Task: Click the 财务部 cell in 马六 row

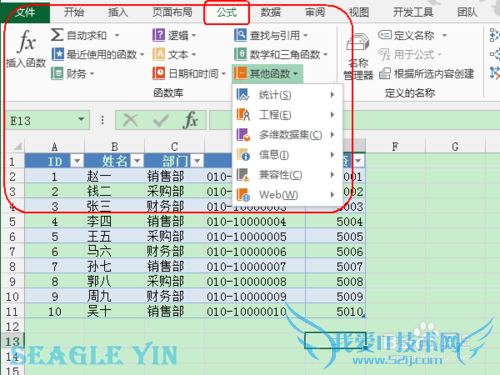Action: 174,251
